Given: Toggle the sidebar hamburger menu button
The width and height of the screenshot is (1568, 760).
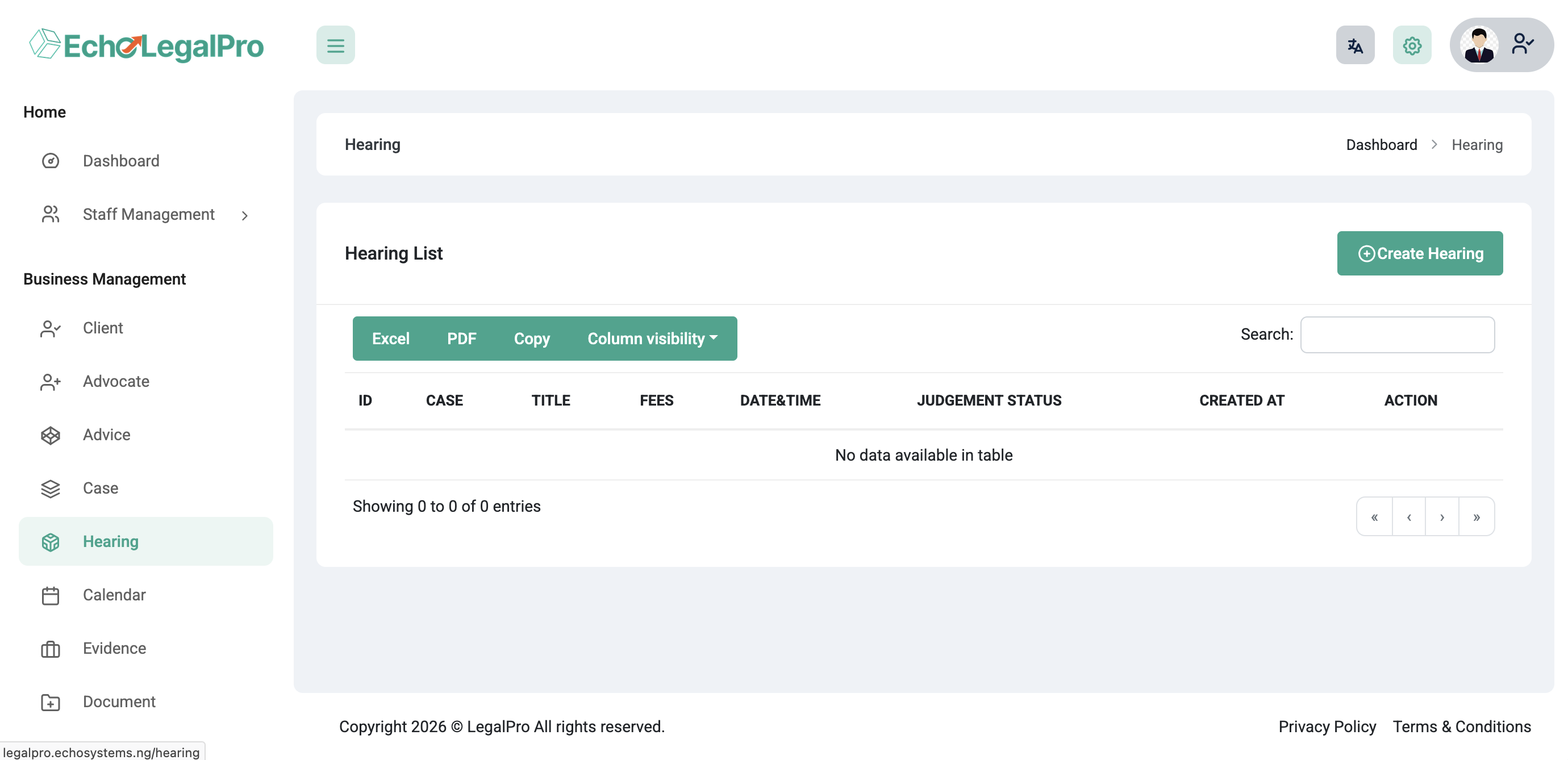Looking at the screenshot, I should [335, 45].
